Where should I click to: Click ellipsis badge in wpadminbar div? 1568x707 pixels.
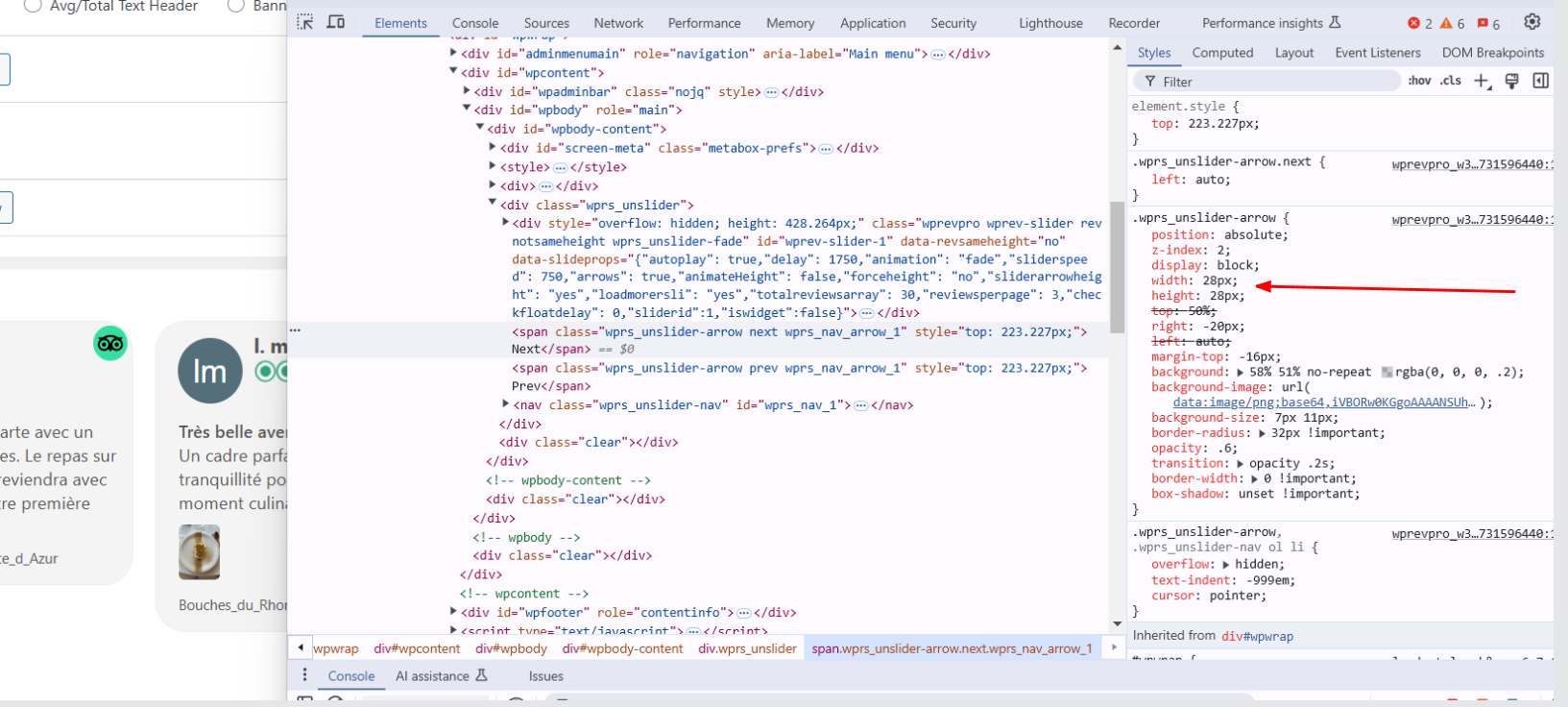click(x=771, y=92)
